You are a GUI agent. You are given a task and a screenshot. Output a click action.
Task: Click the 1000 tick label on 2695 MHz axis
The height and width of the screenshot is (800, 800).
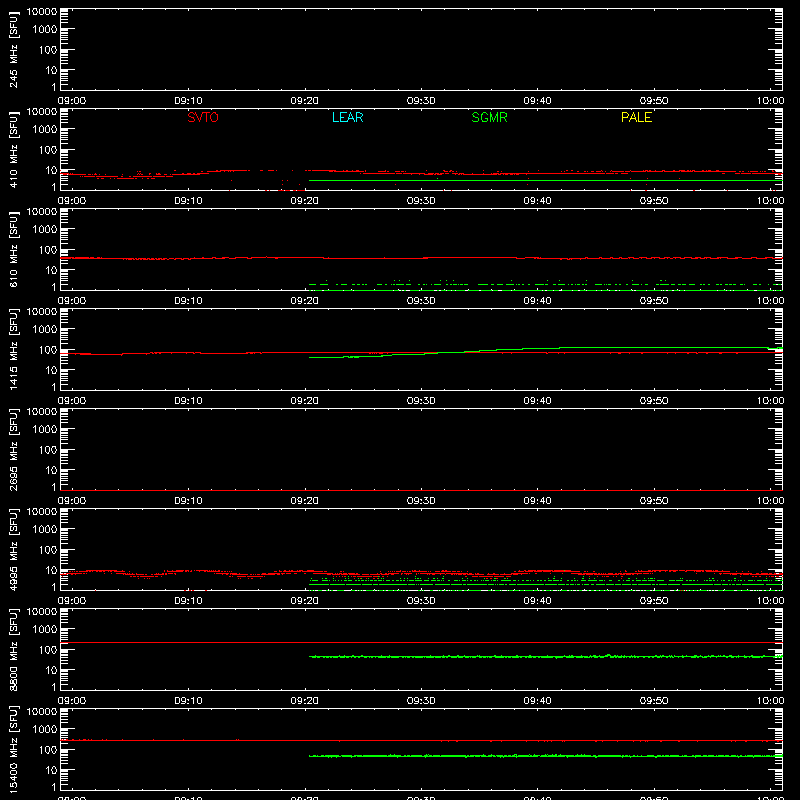coord(45,429)
